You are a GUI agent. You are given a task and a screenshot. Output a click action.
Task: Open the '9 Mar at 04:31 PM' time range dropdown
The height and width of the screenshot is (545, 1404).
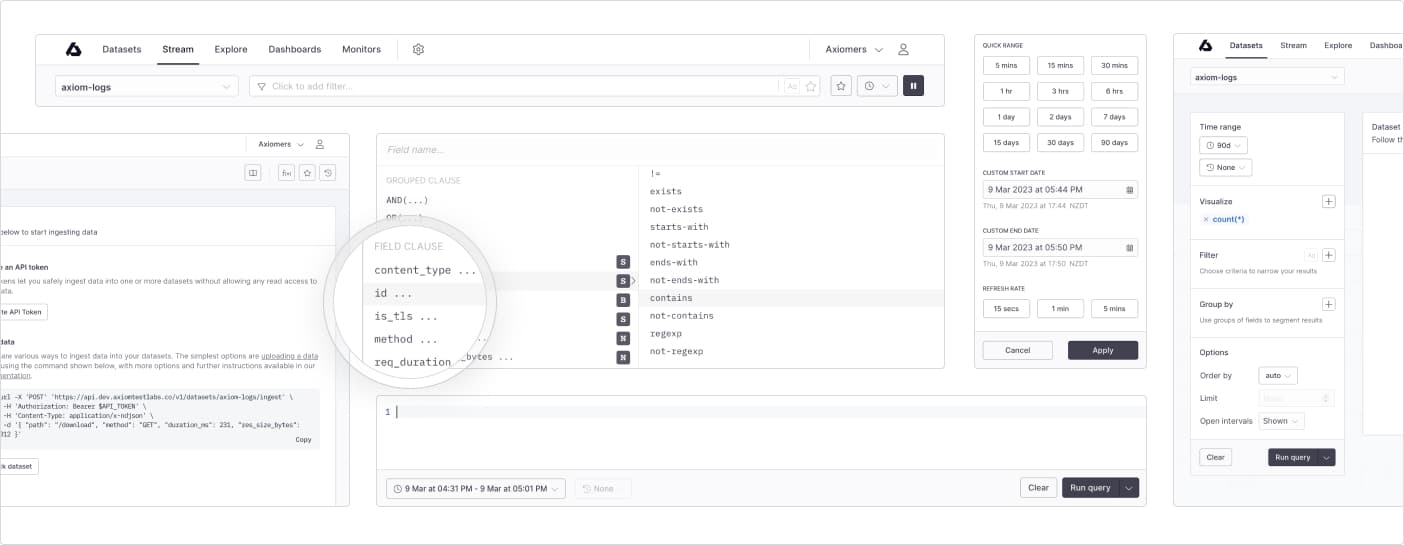tap(476, 488)
